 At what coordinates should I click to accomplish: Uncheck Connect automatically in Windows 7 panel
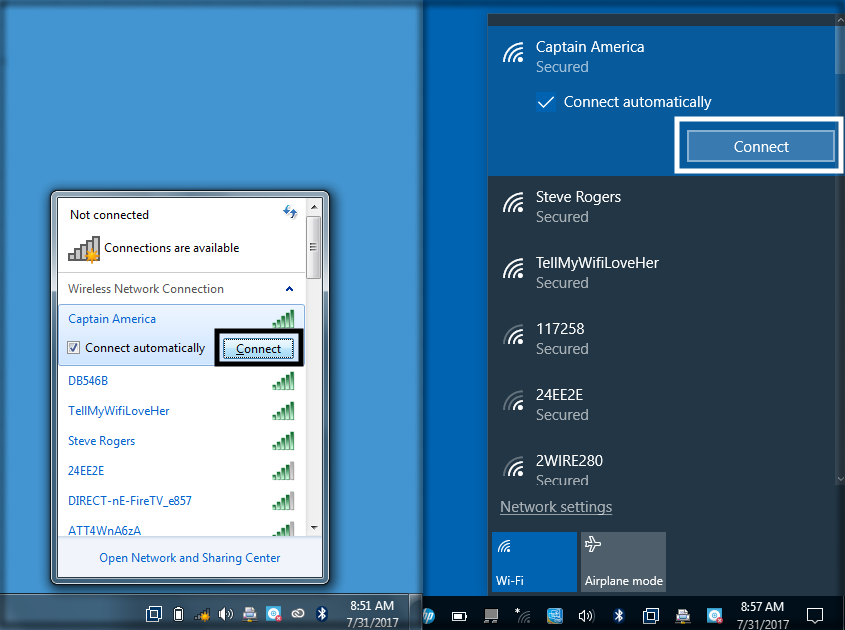coord(74,348)
